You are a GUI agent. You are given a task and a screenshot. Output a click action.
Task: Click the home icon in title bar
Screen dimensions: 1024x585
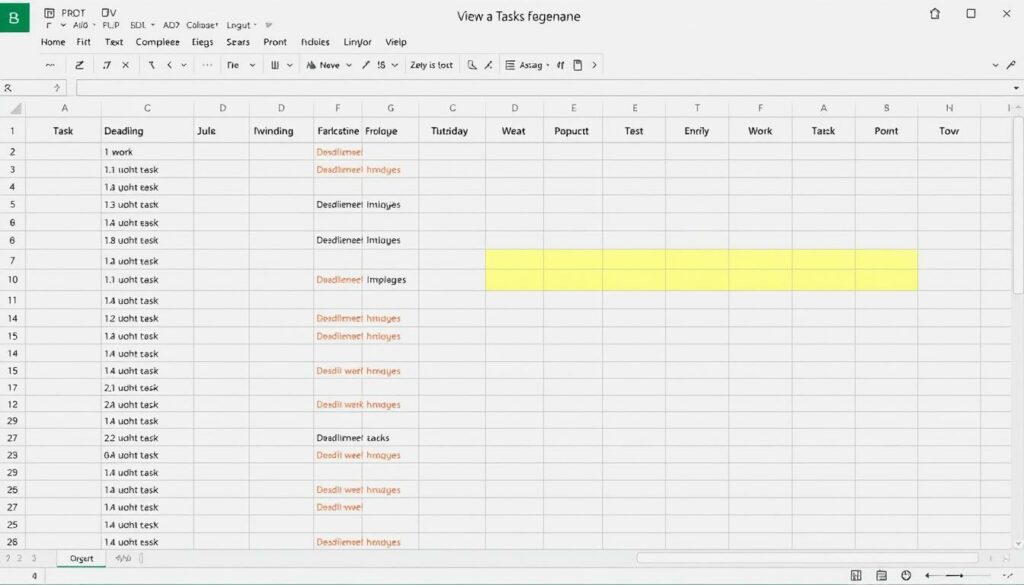(935, 14)
